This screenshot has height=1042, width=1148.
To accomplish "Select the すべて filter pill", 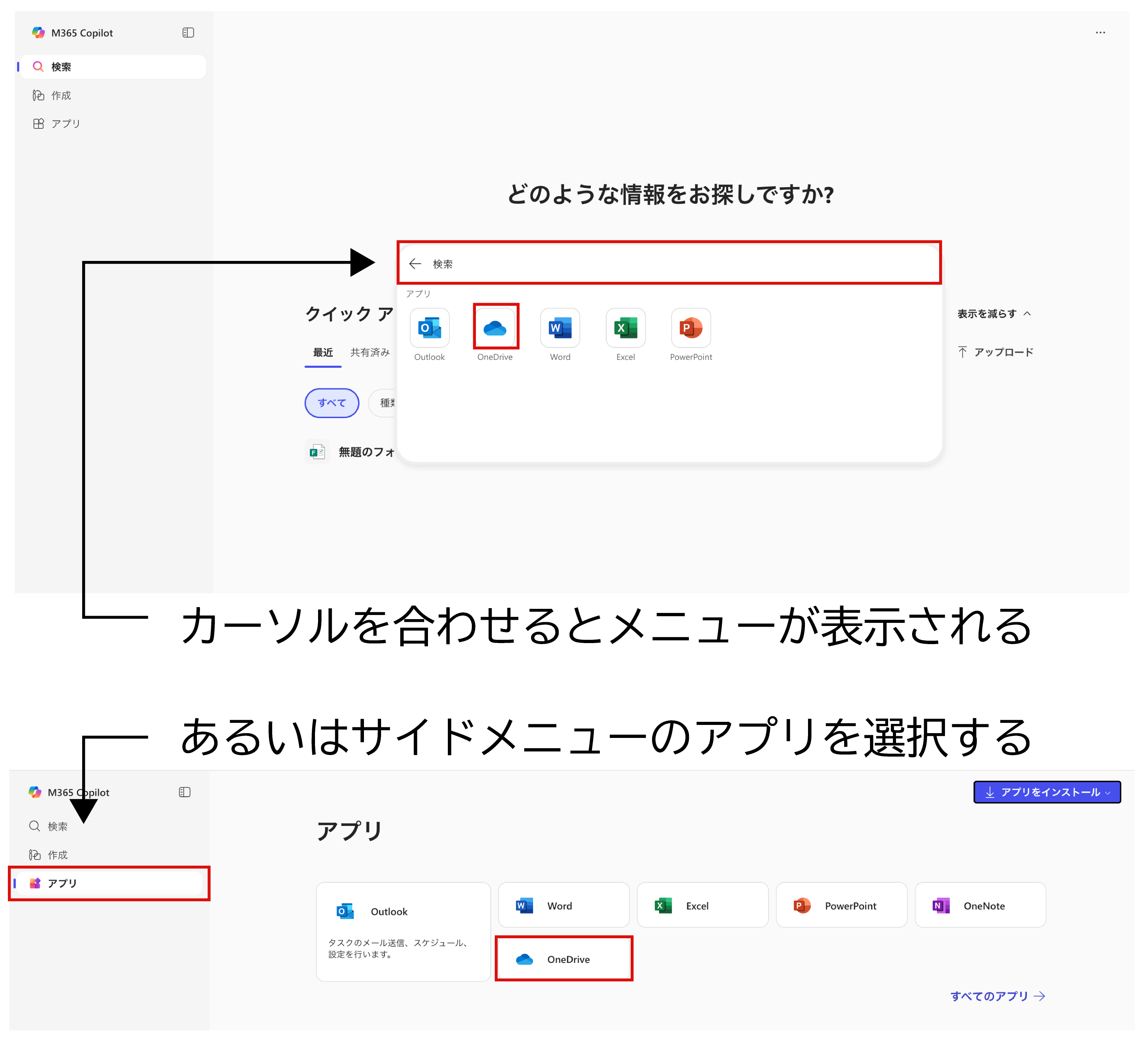I will 331,403.
